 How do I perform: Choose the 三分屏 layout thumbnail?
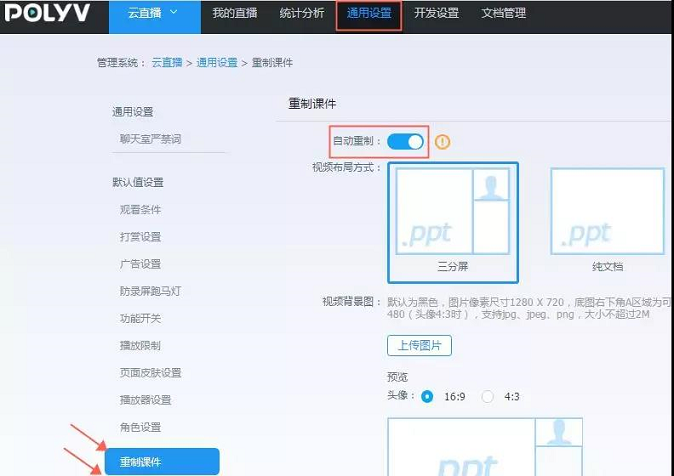[x=452, y=223]
